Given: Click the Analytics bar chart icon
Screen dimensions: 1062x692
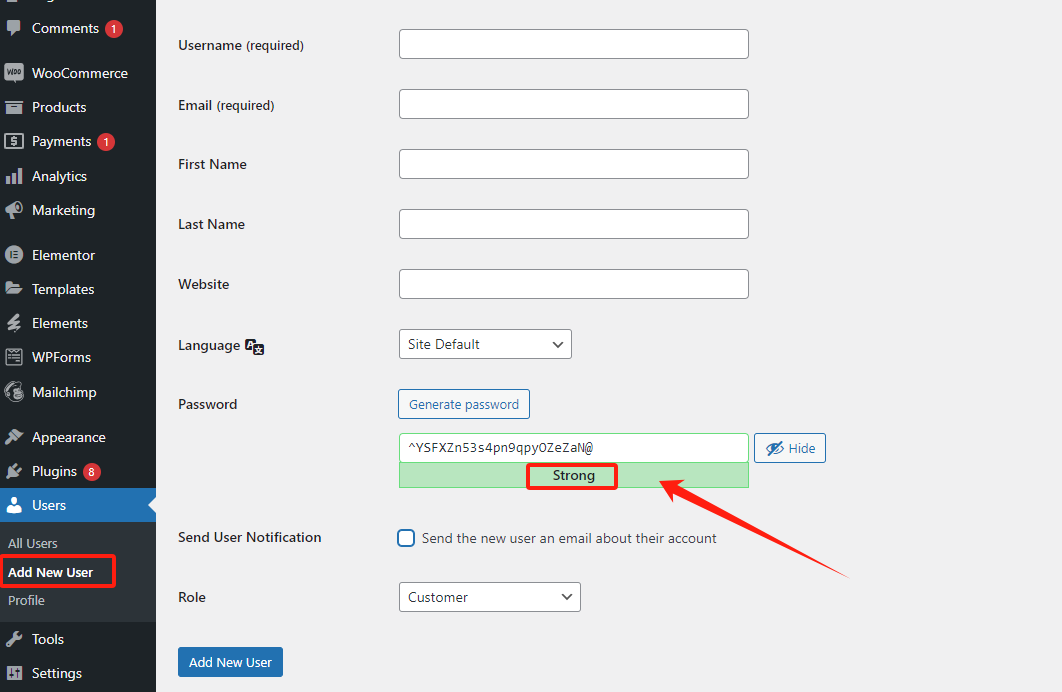Looking at the screenshot, I should 14,176.
